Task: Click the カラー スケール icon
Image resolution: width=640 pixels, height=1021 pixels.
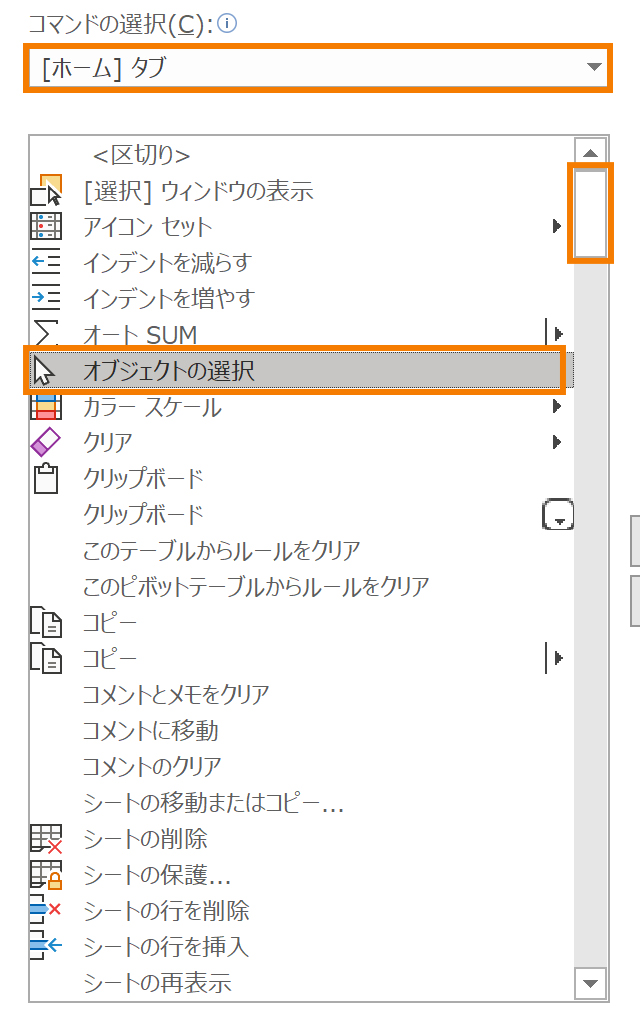Action: tap(46, 407)
